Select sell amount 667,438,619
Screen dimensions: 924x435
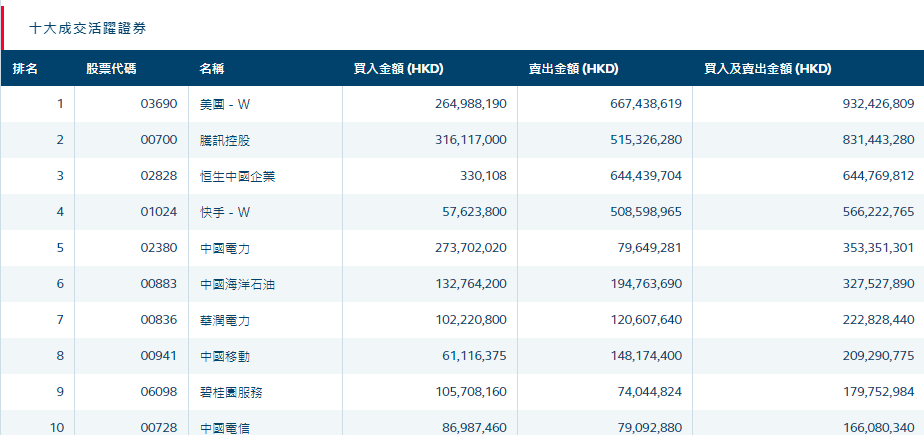click(x=646, y=104)
